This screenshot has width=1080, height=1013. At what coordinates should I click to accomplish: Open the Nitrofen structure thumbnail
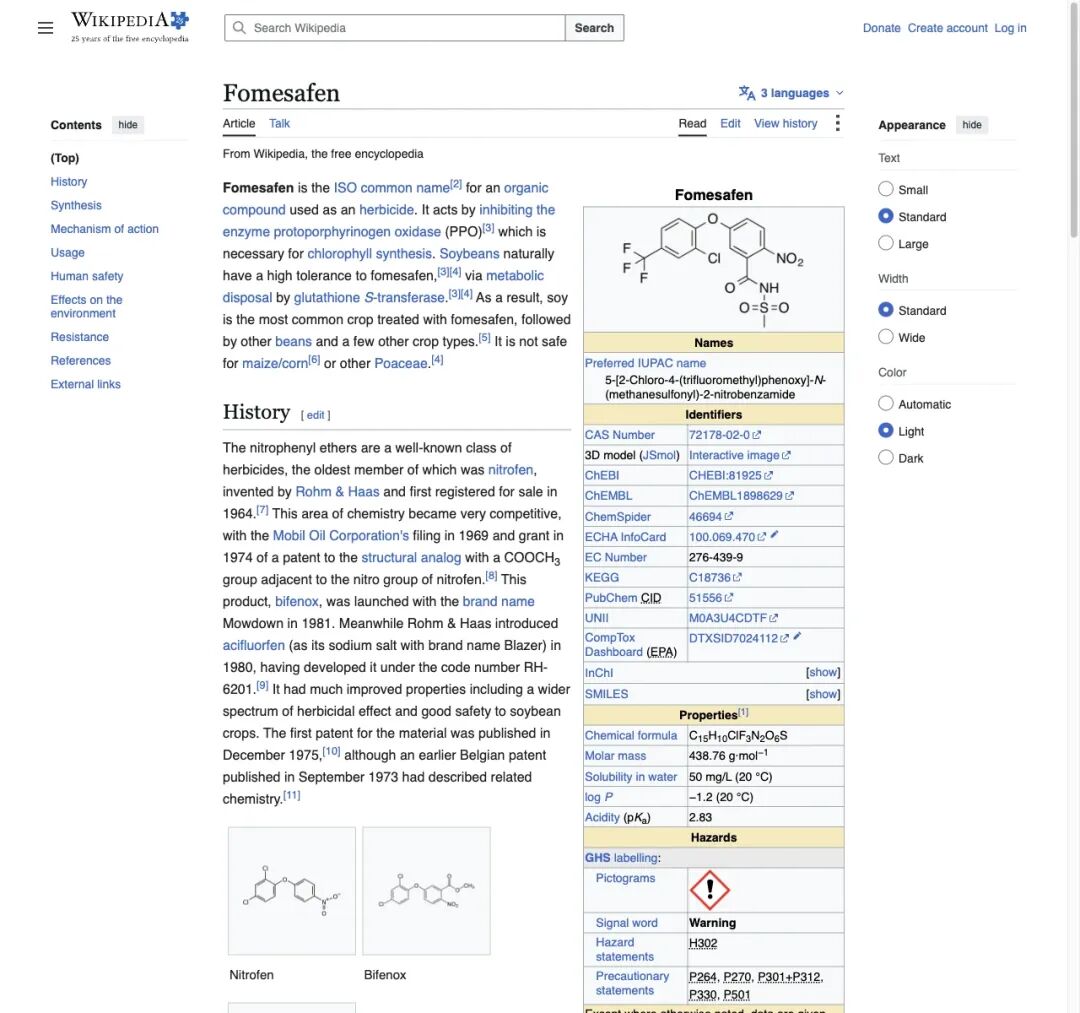(292, 891)
